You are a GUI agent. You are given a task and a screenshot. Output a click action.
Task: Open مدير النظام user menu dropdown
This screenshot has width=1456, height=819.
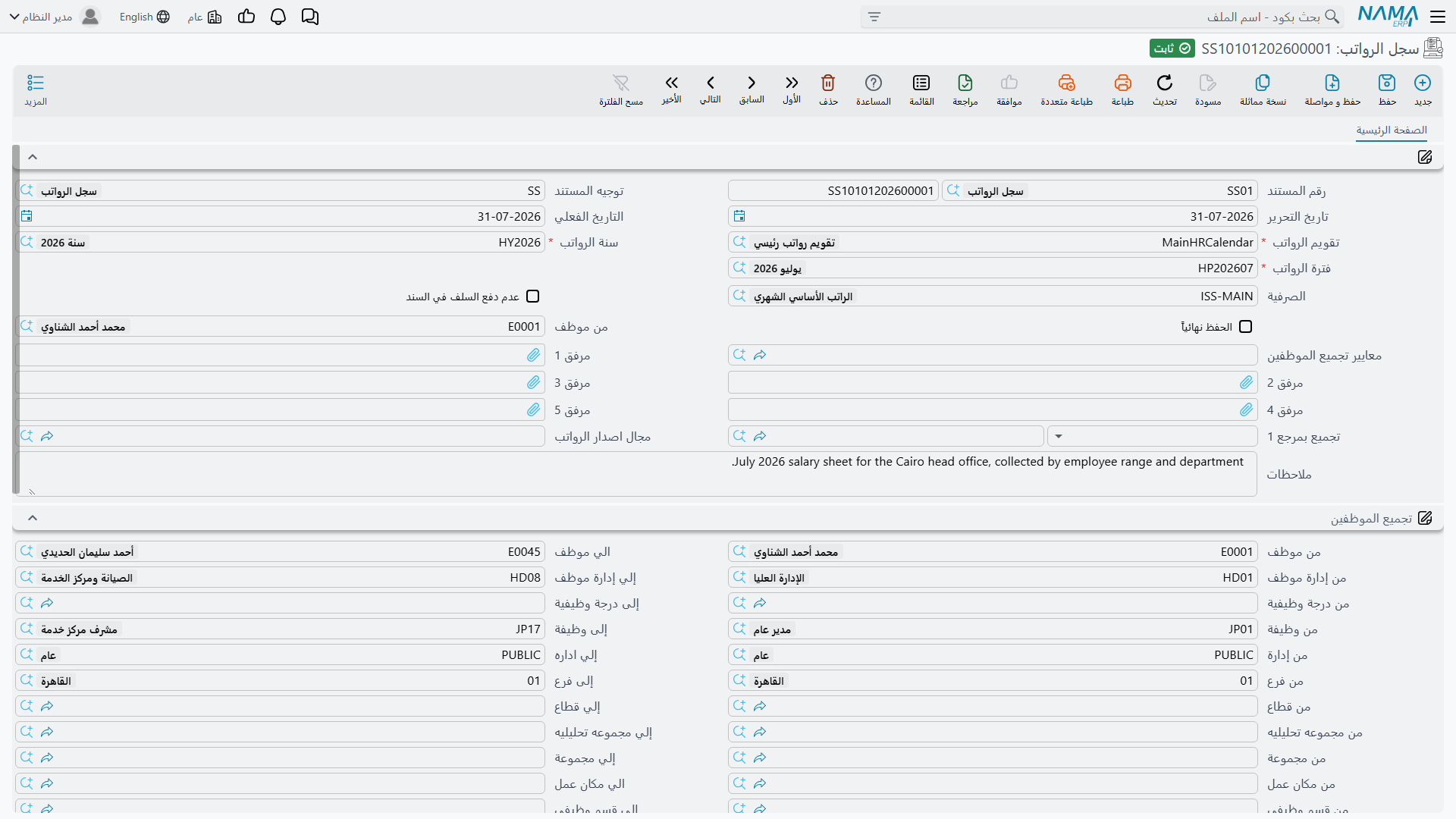54,17
